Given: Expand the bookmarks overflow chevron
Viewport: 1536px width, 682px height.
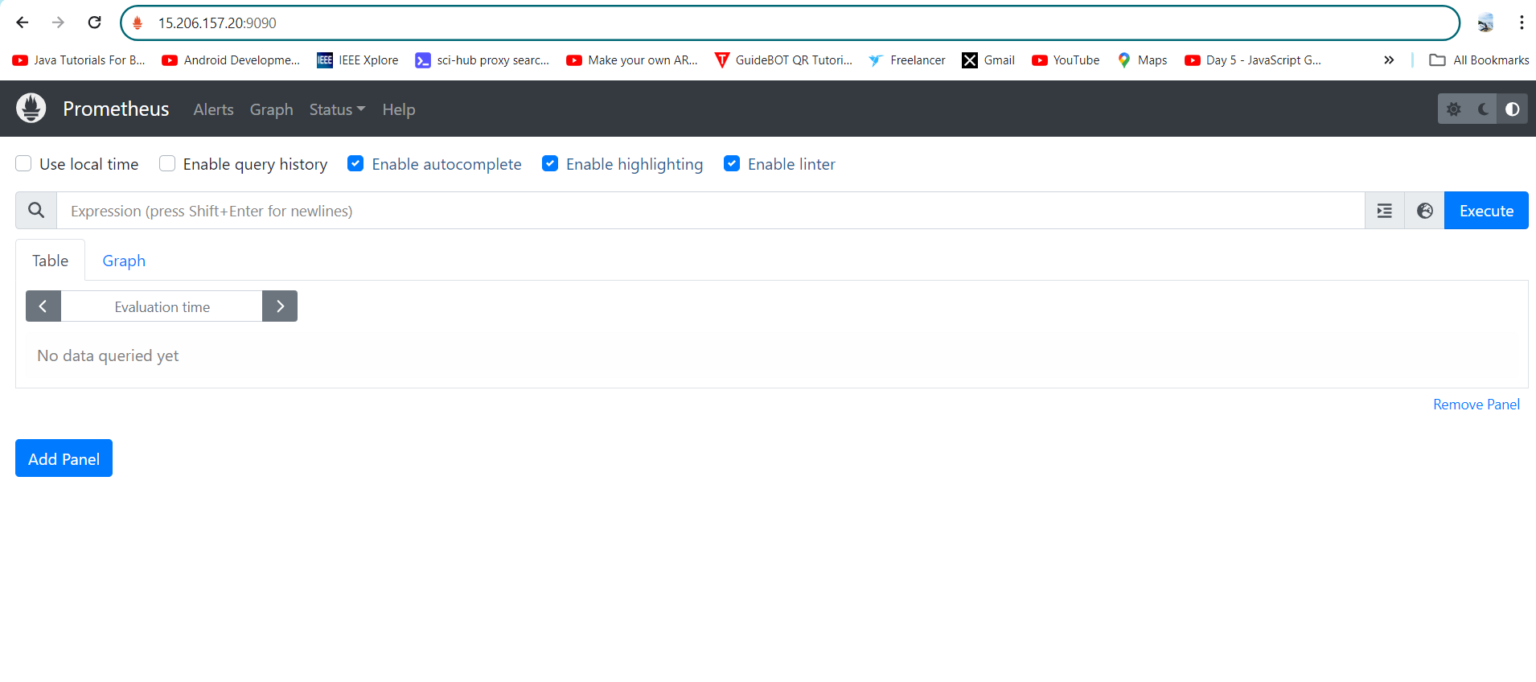Looking at the screenshot, I should tap(1389, 60).
